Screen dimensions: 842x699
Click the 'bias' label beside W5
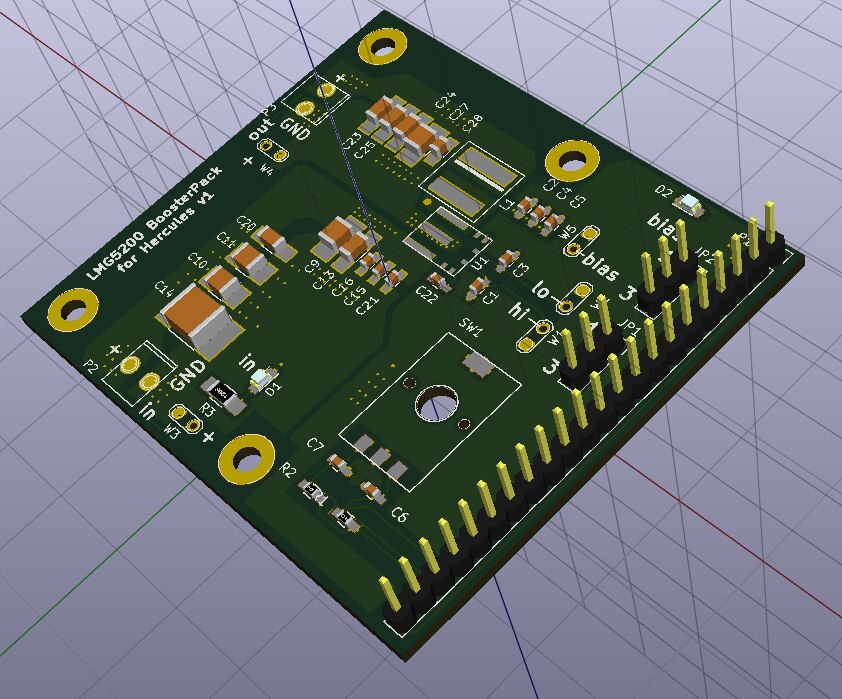pyautogui.click(x=600, y=267)
